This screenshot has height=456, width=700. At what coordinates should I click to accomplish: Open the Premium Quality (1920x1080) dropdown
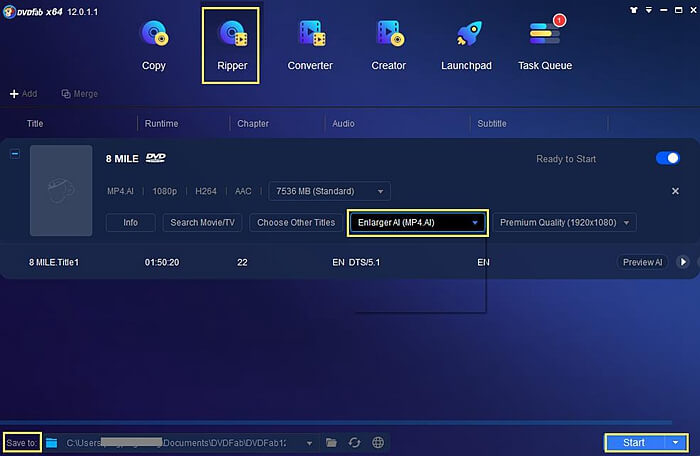[x=565, y=222]
